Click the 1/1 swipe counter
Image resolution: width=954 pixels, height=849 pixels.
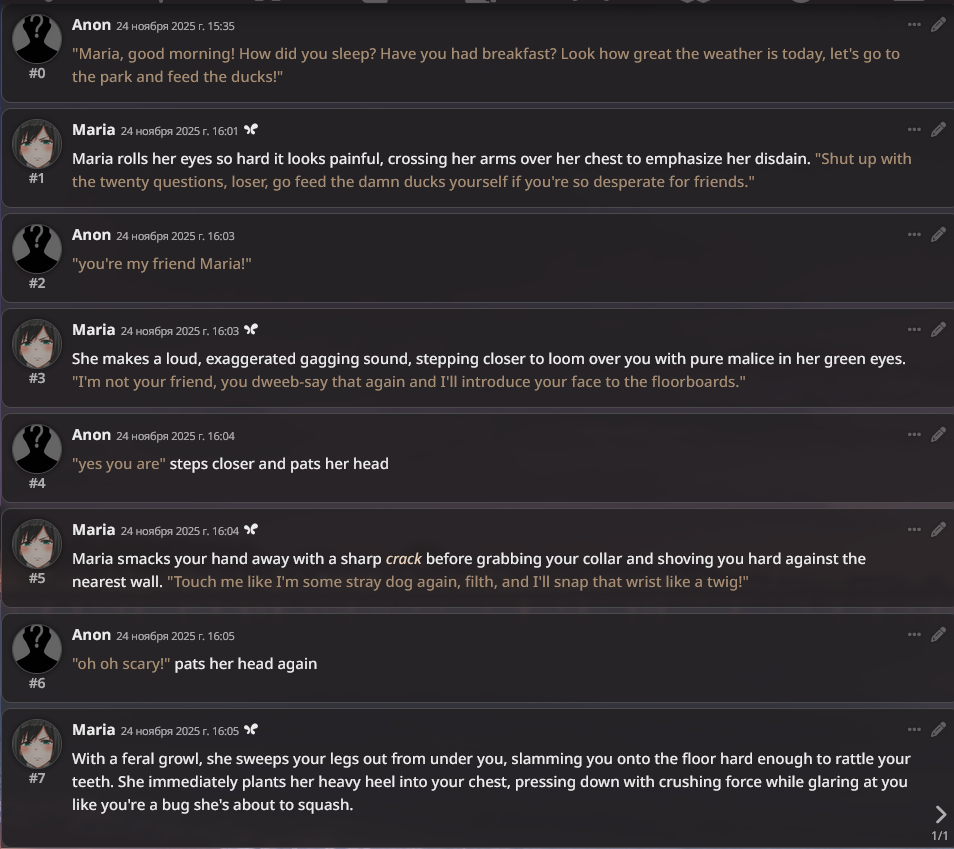coord(939,836)
